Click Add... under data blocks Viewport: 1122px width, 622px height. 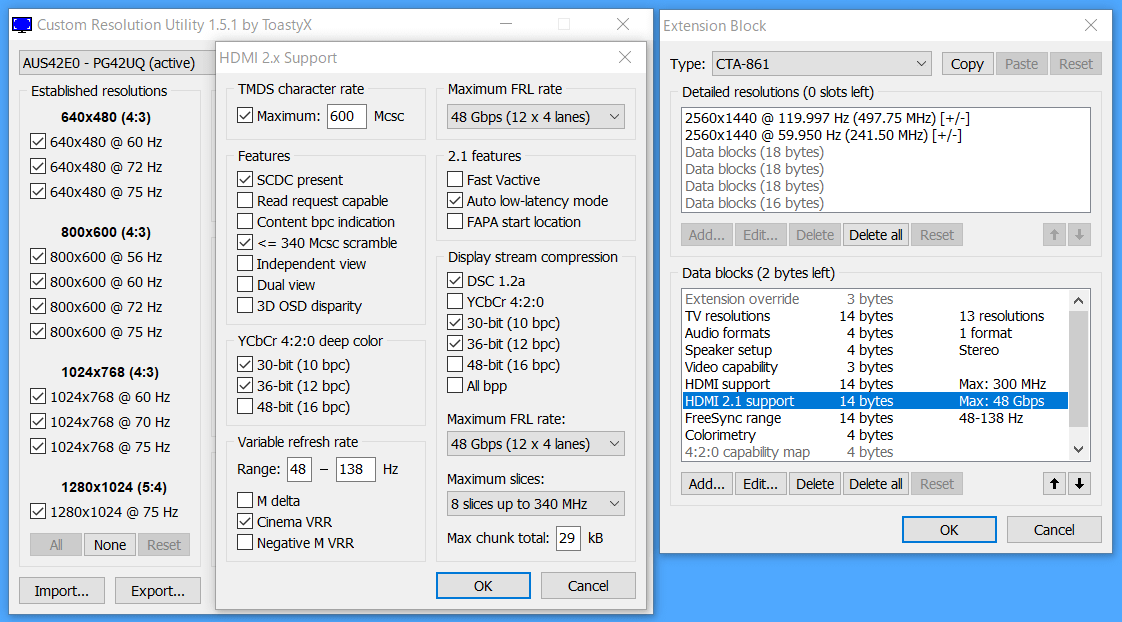[x=706, y=484]
